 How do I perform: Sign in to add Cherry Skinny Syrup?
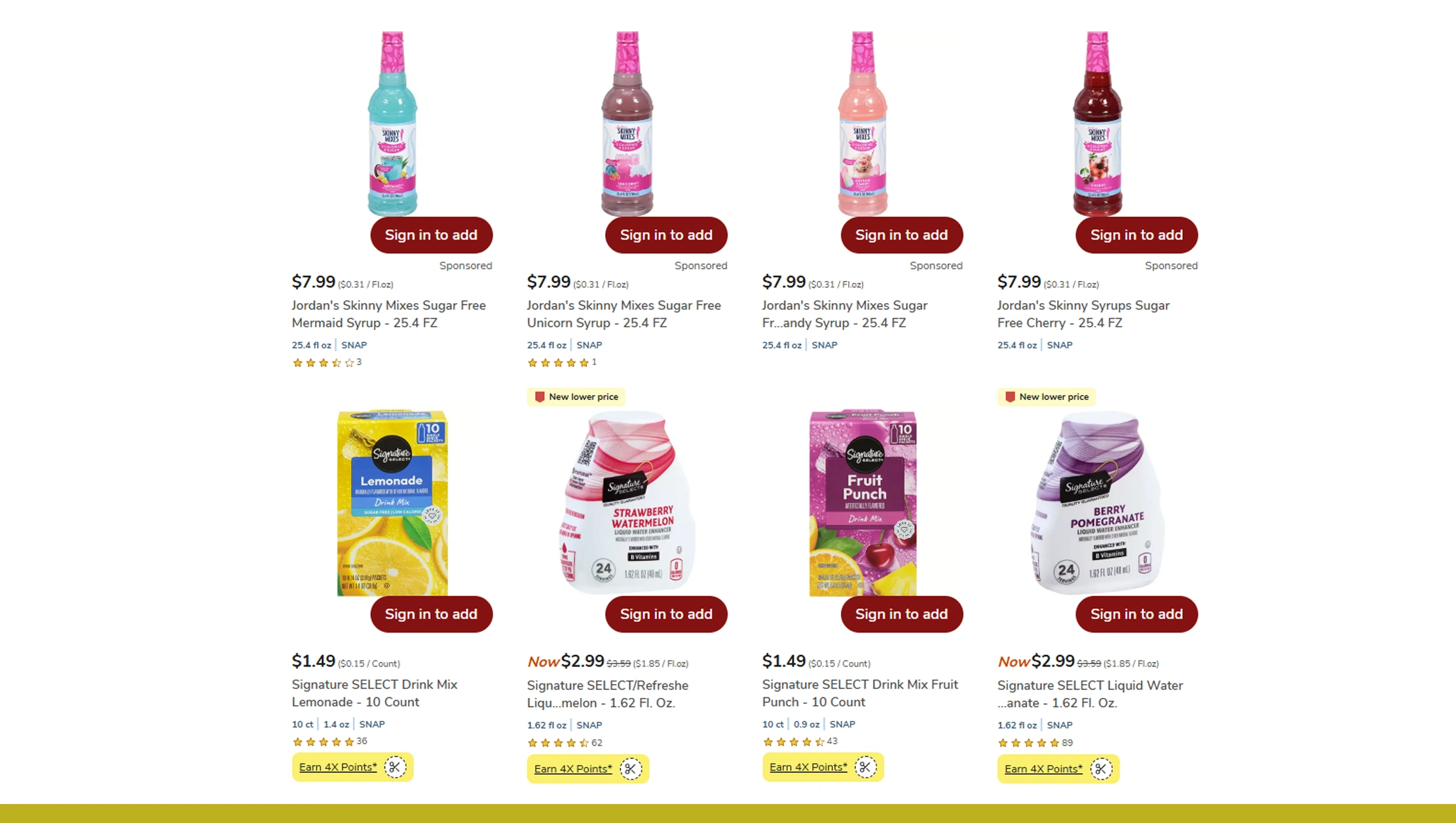1136,235
